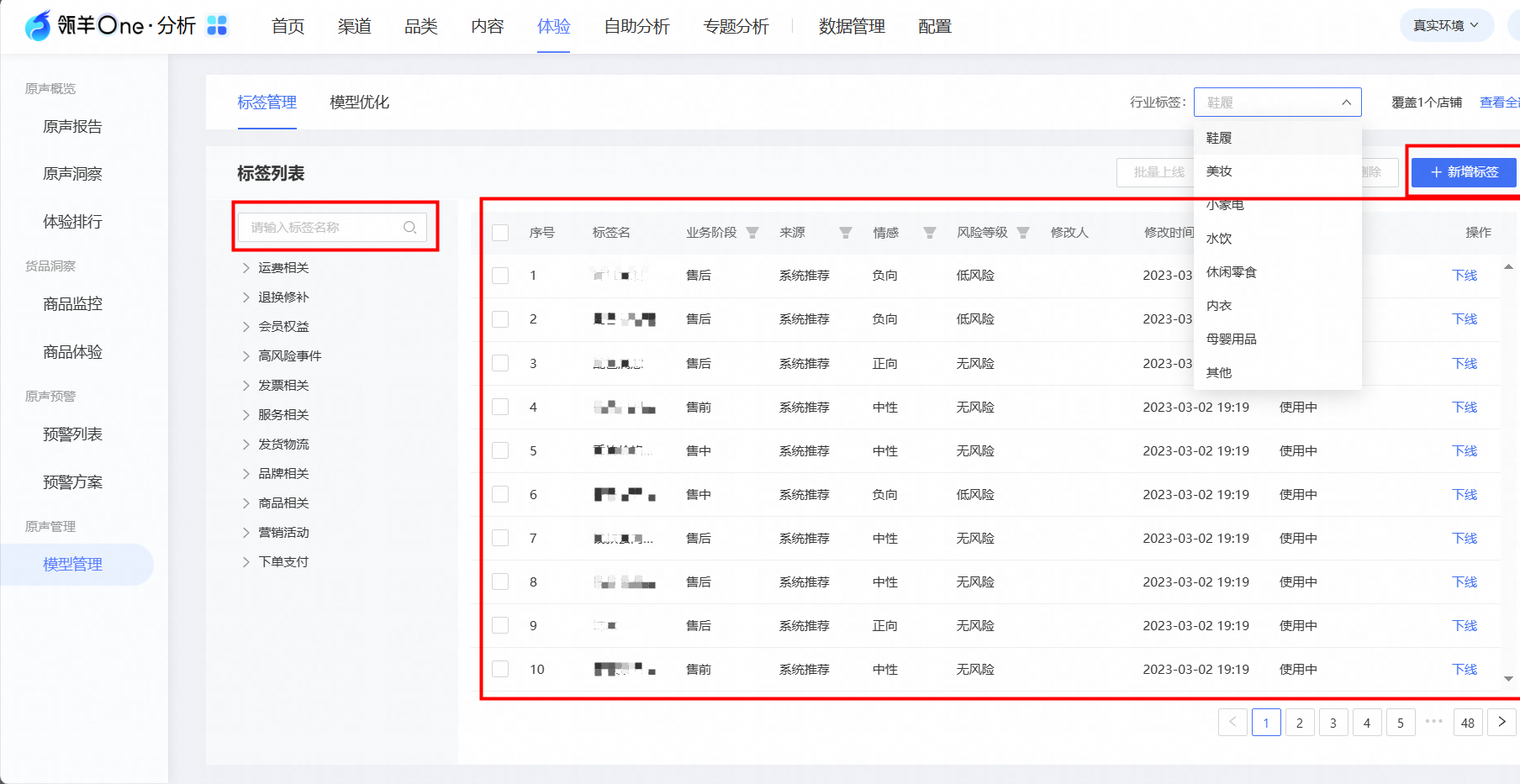Expand the 发货物流 tree node

pyautogui.click(x=246, y=445)
